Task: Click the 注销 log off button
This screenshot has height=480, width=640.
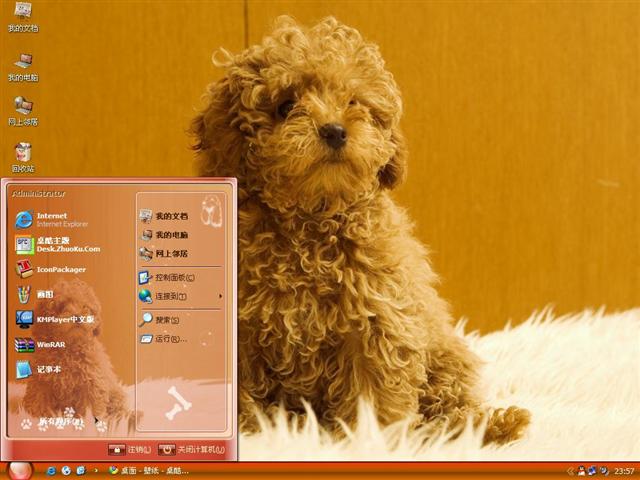Action: tap(130, 450)
